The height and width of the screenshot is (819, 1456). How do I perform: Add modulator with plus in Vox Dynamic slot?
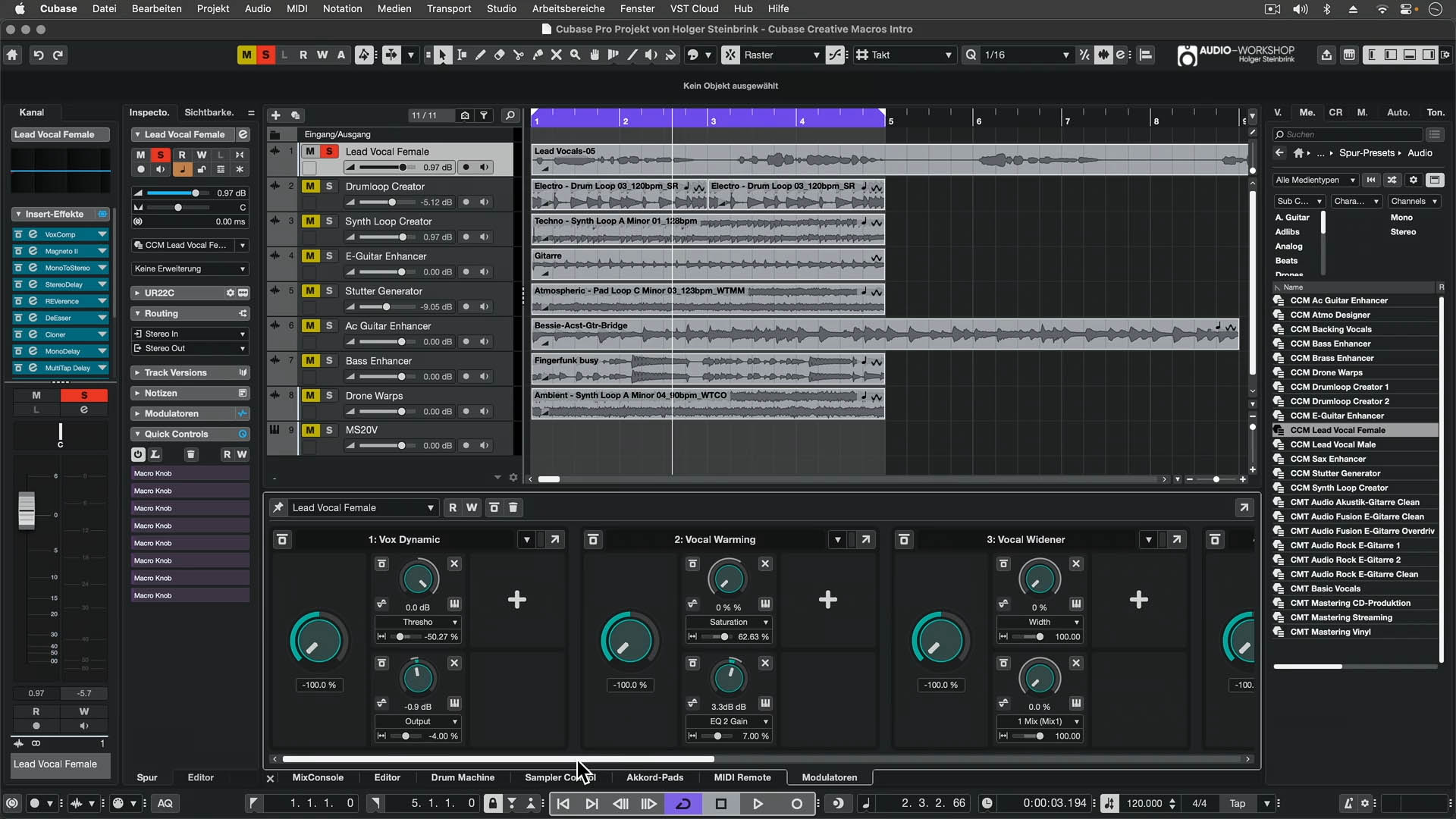pyautogui.click(x=517, y=600)
